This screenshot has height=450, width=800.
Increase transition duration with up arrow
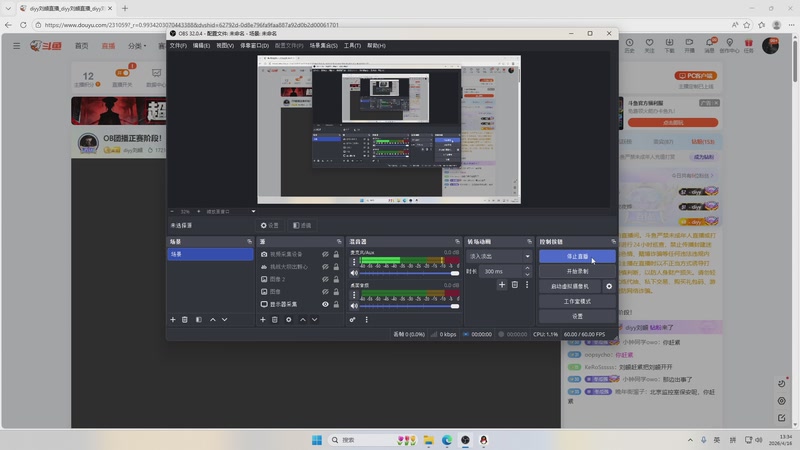(527, 268)
